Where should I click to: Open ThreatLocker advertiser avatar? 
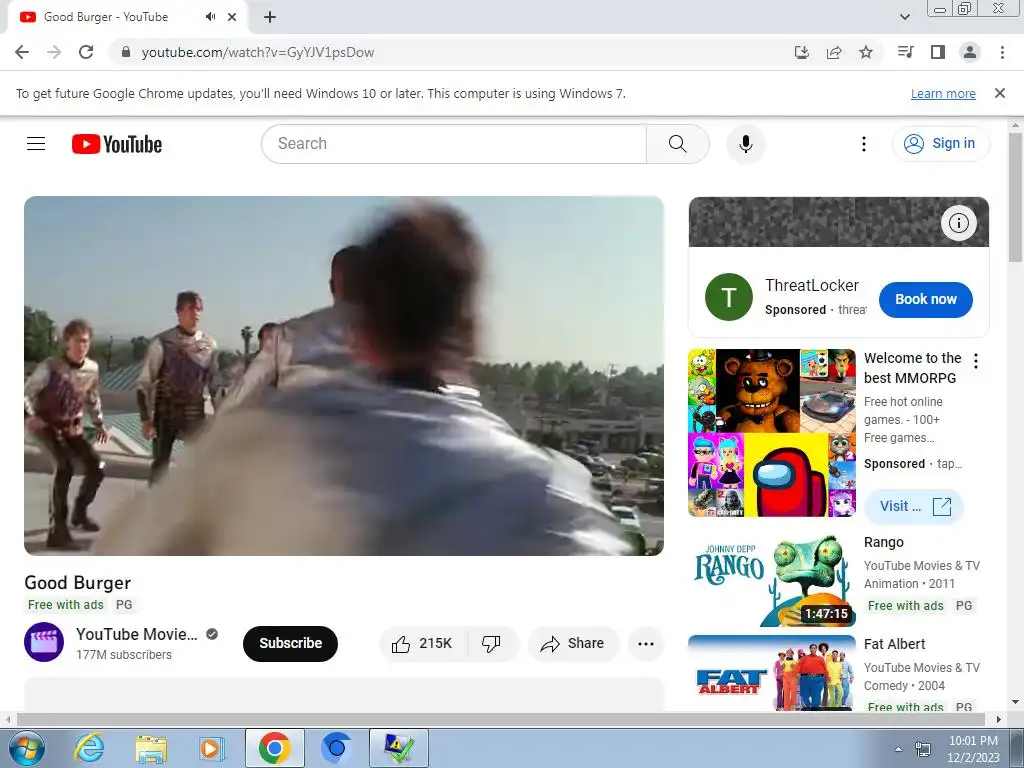pos(729,297)
